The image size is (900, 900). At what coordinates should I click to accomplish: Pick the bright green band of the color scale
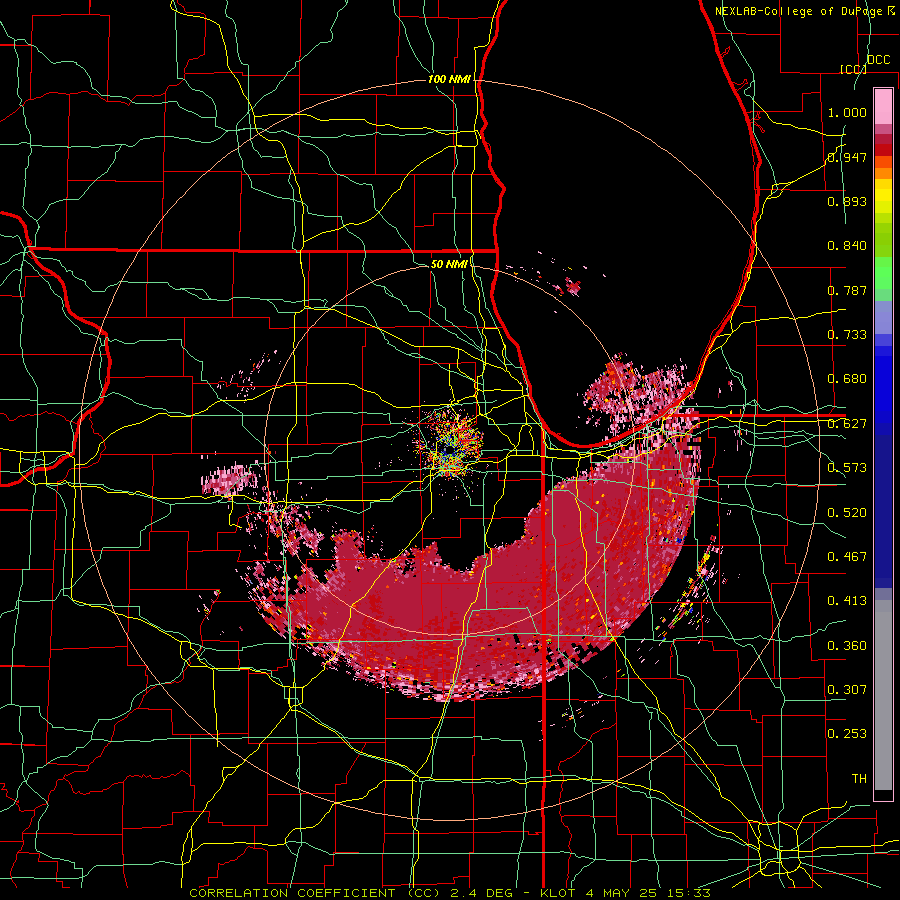(x=883, y=273)
